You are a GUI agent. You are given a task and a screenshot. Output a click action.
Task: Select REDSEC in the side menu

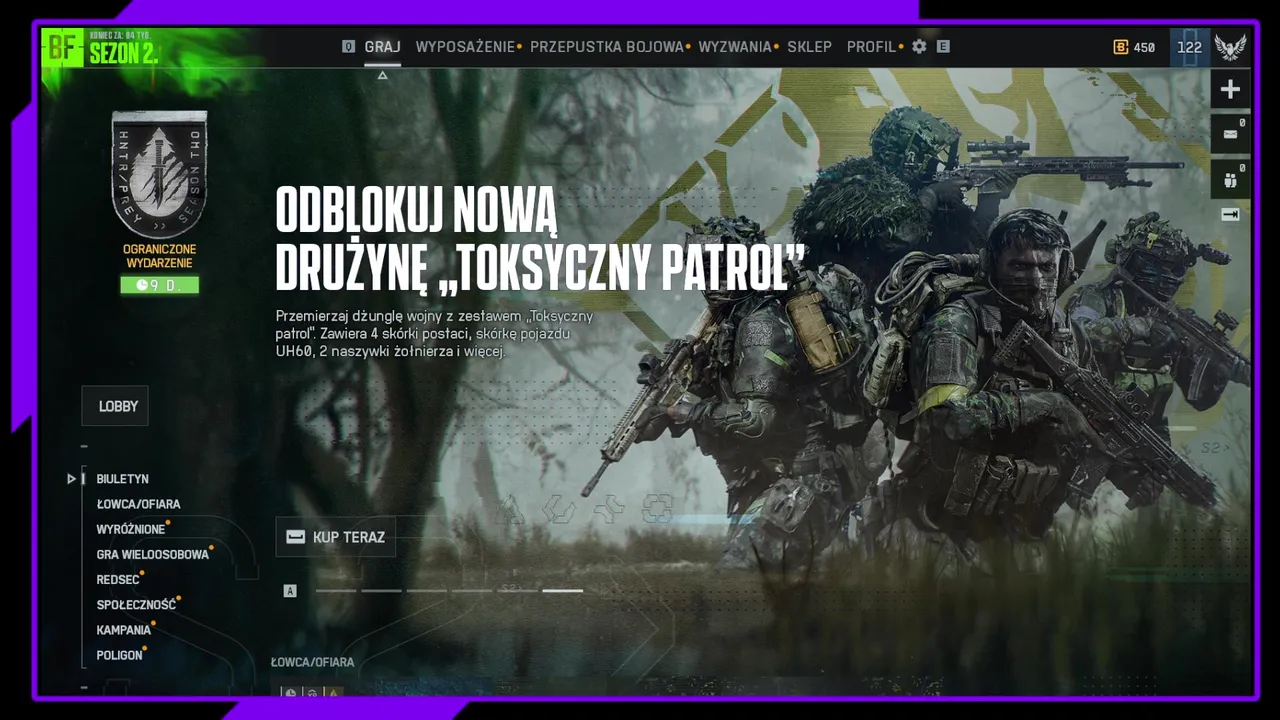point(118,580)
